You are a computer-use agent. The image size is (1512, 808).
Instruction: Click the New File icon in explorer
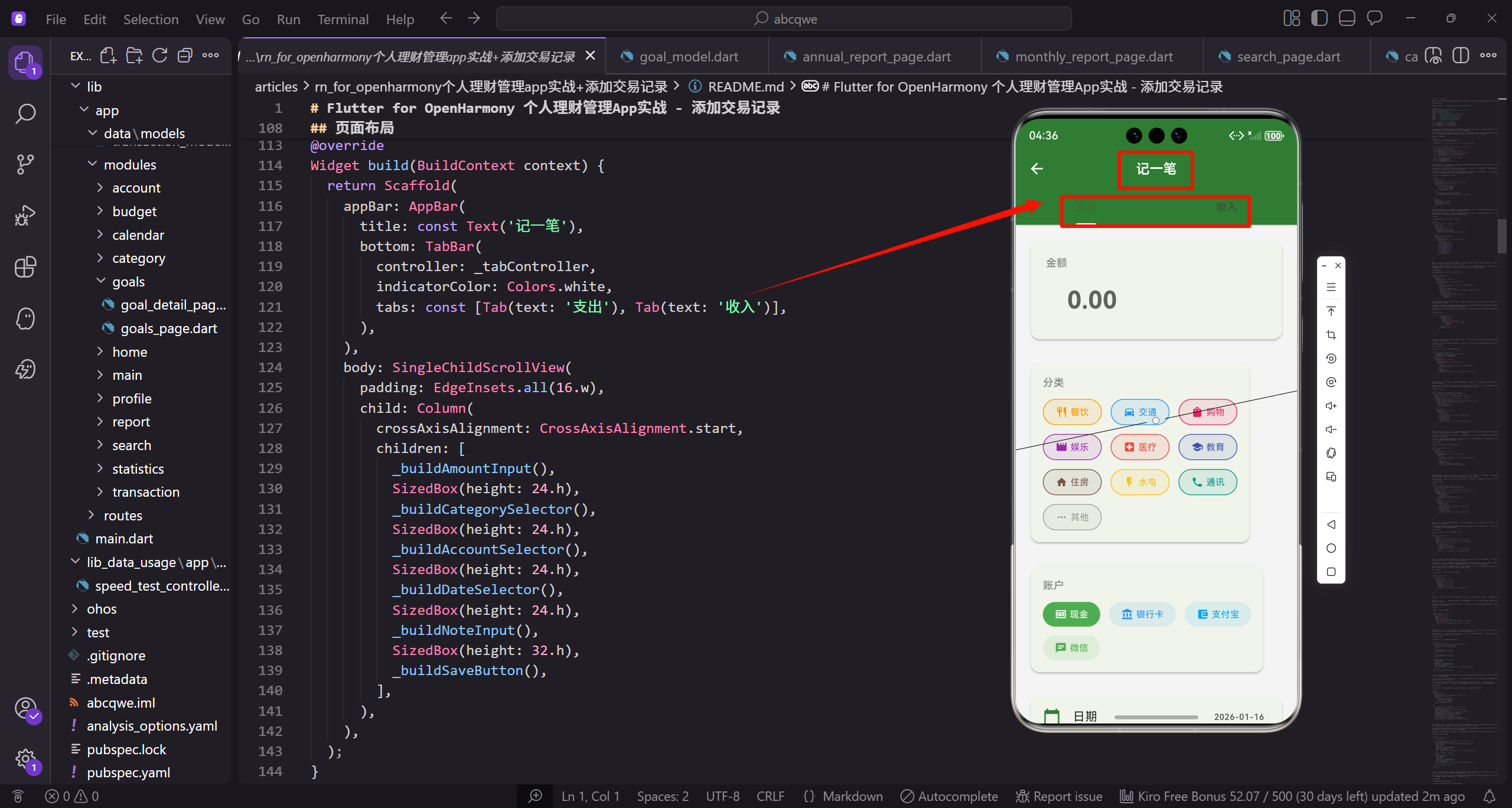pyautogui.click(x=108, y=56)
